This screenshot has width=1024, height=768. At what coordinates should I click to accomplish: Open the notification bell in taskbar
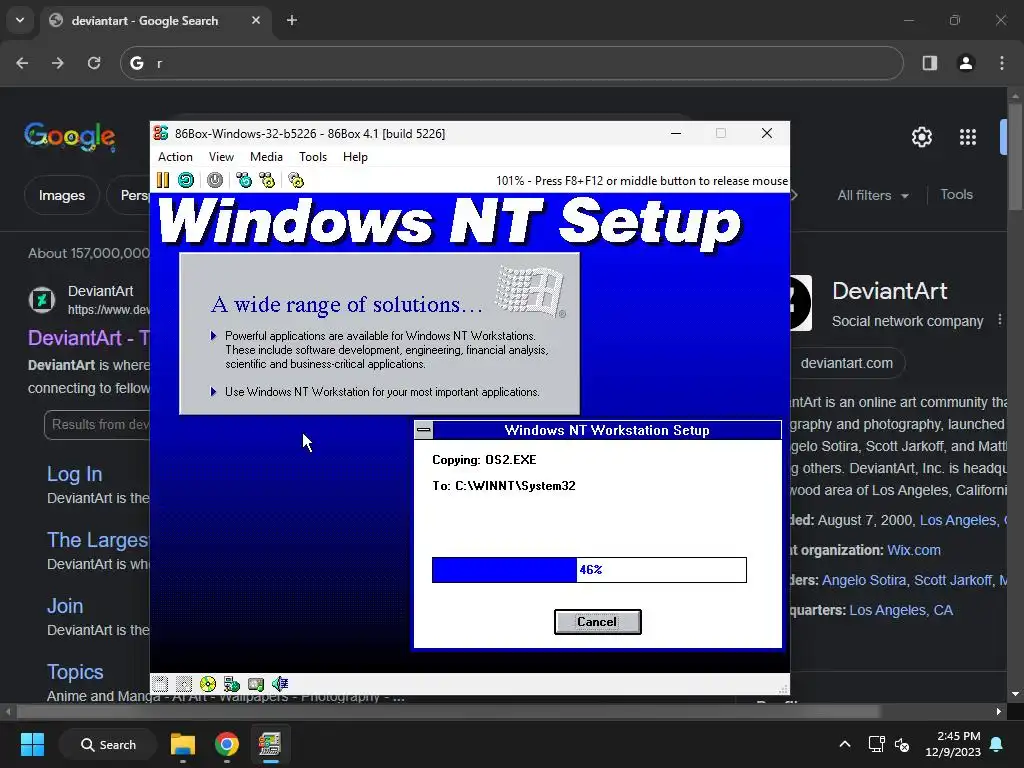tap(997, 744)
